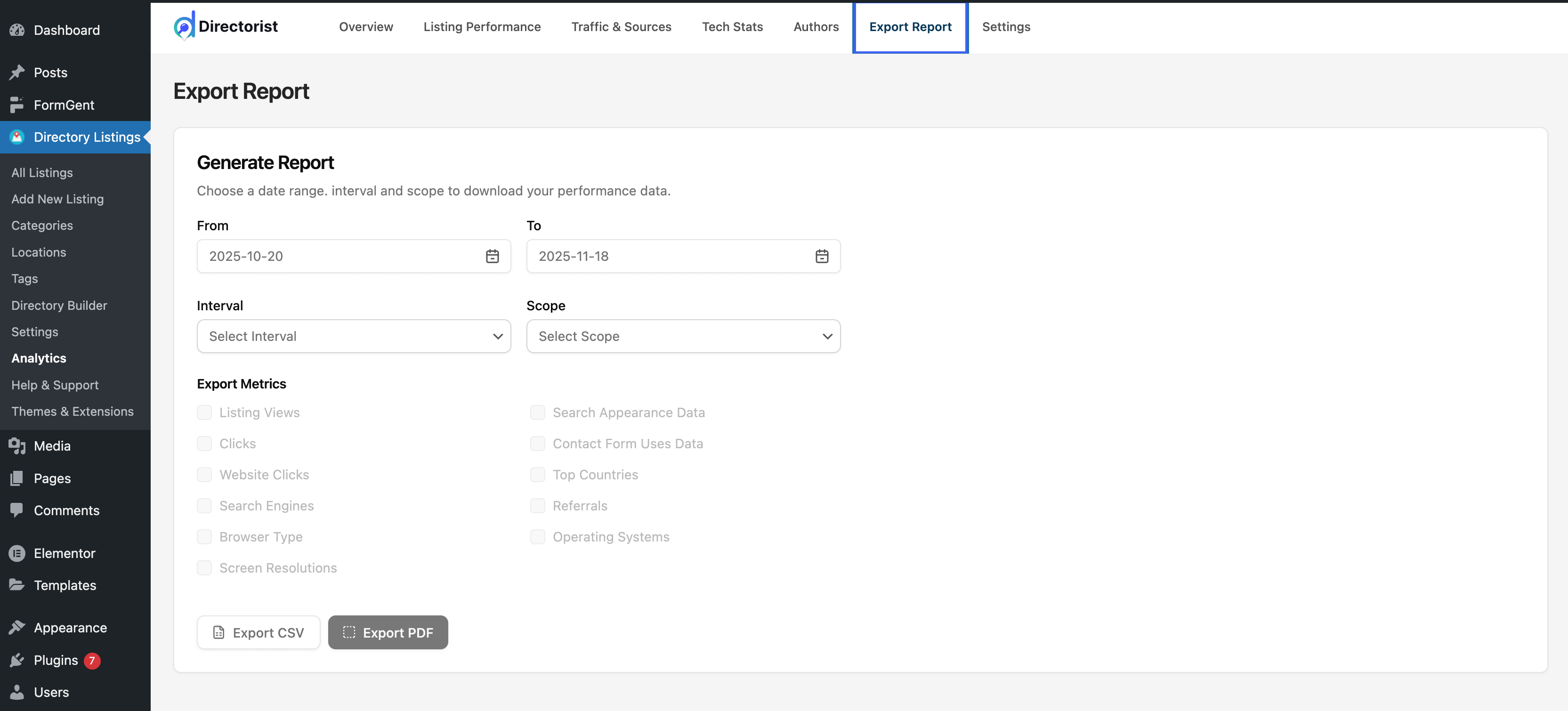Click the Plugins plug icon
The height and width of the screenshot is (711, 1568).
[17, 660]
